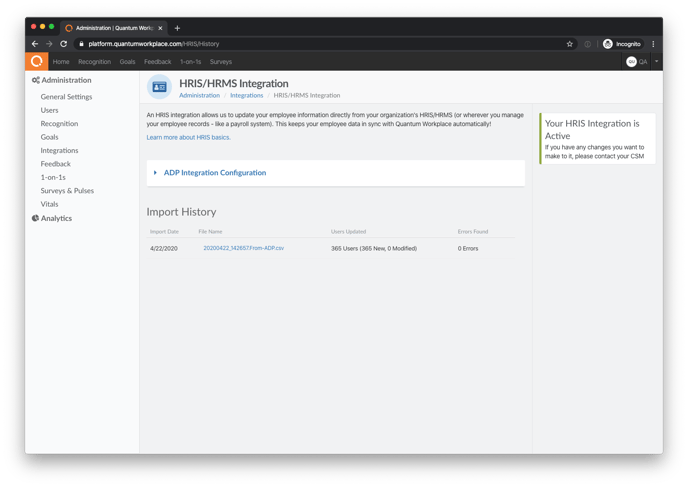The width and height of the screenshot is (688, 487).
Task: Click the ADP Integration Configuration title
Action: 215,173
